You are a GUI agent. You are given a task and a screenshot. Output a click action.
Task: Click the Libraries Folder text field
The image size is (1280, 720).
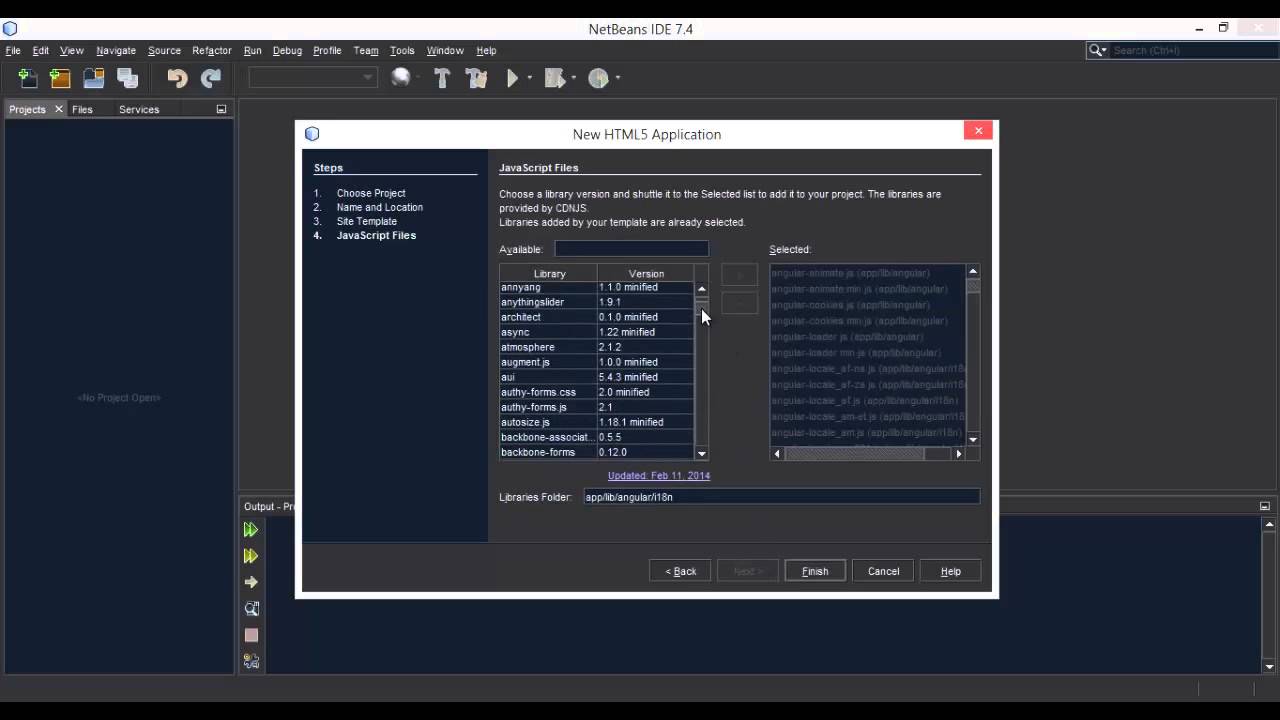click(781, 497)
